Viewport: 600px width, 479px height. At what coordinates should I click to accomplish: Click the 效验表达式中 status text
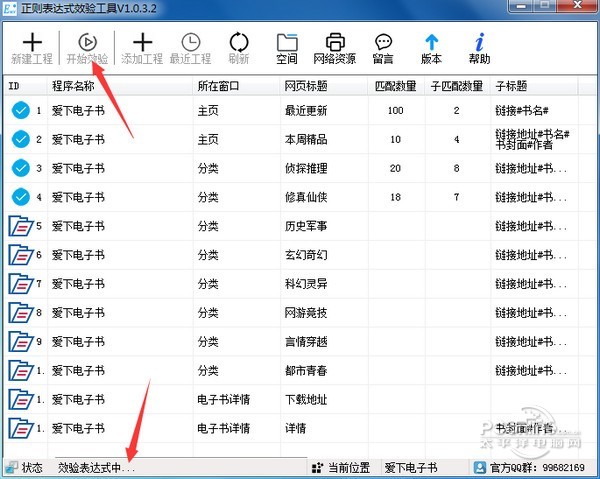point(96,468)
